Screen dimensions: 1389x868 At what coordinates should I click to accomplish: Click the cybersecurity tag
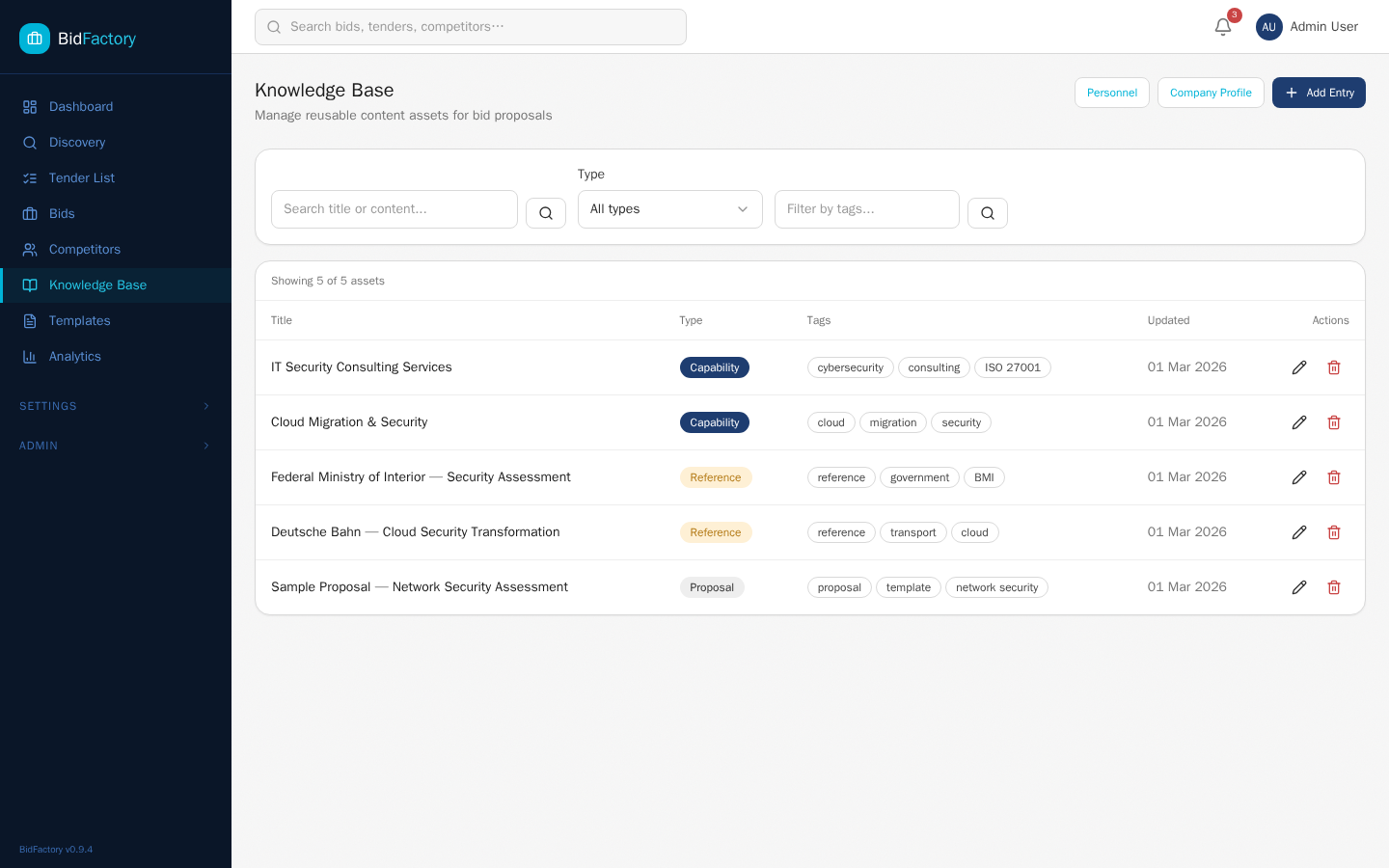(851, 367)
